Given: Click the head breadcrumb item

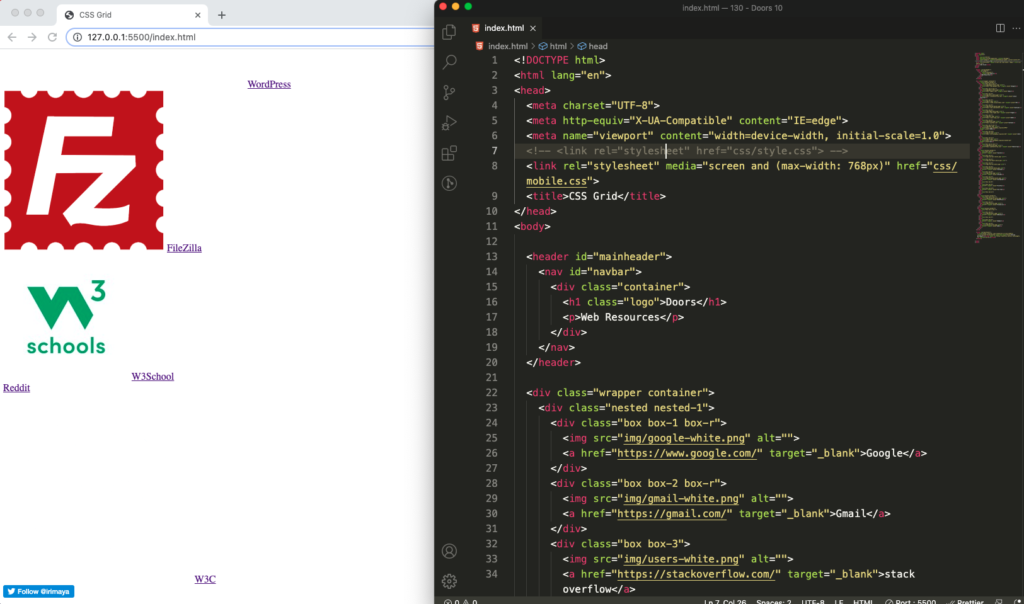Looking at the screenshot, I should (598, 46).
